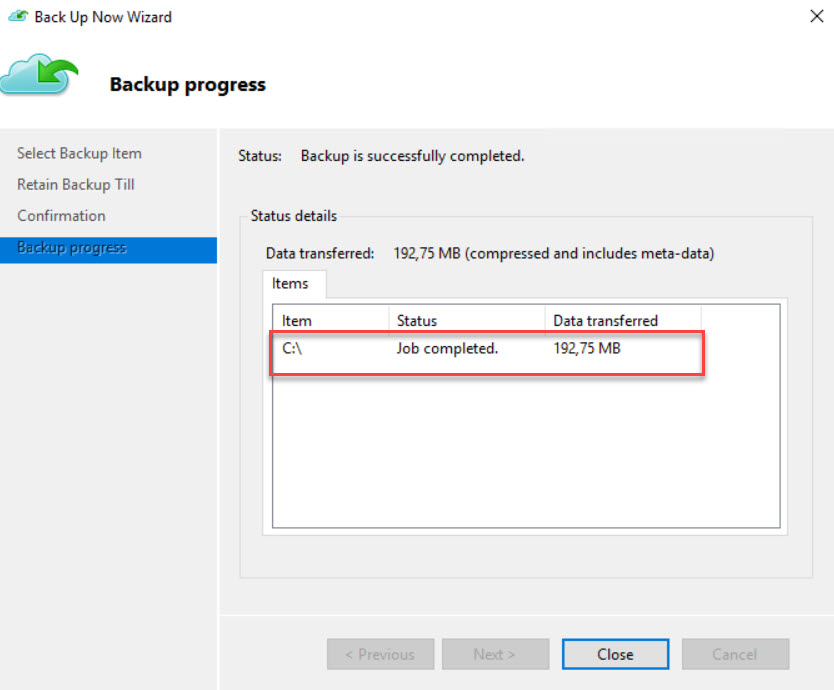This screenshot has width=834, height=690.
Task: Switch to the Items tab
Action: click(x=290, y=284)
